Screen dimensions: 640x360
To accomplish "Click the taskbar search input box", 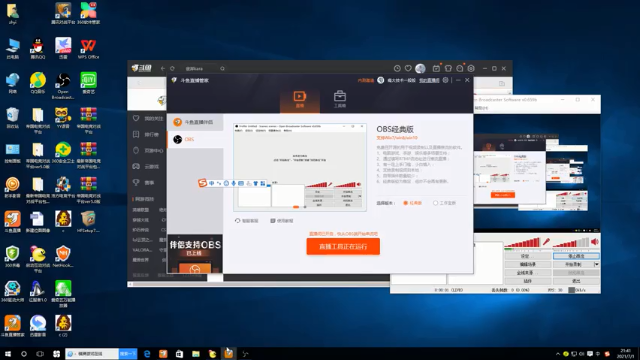I will (93, 354).
